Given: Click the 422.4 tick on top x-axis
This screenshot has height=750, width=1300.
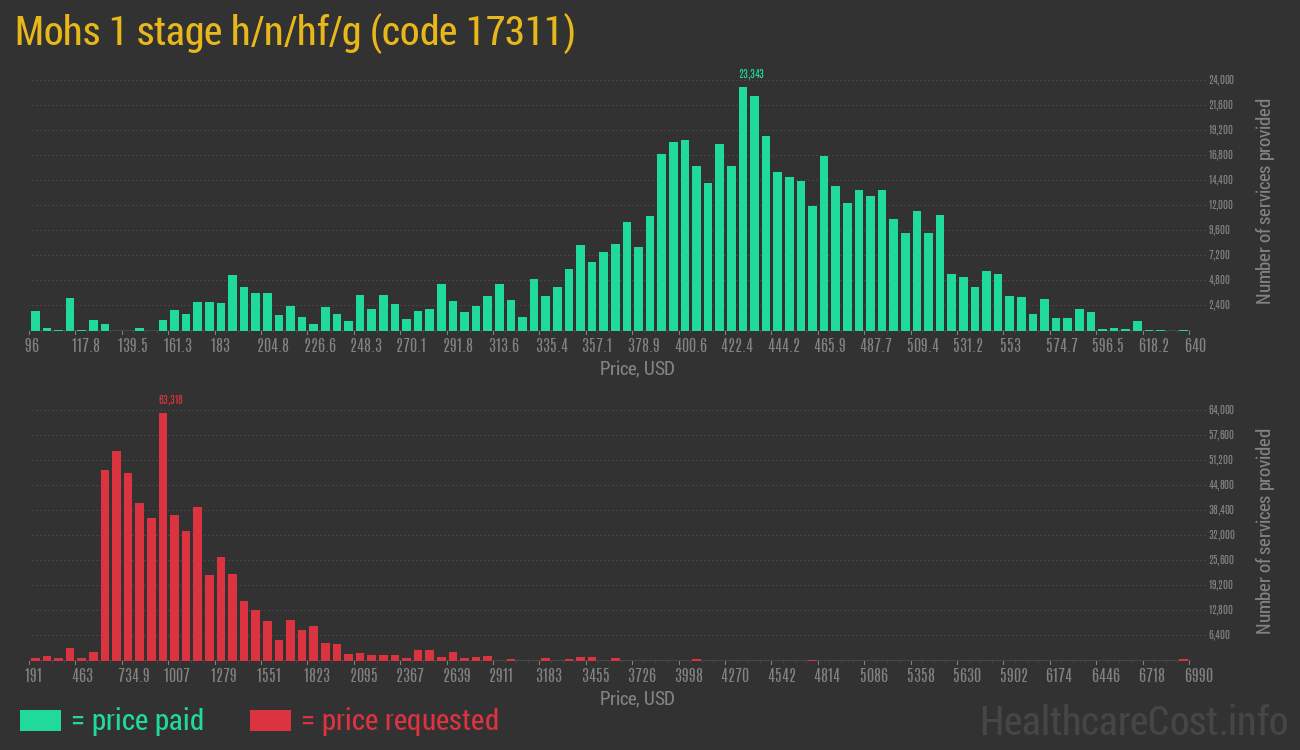Looking at the screenshot, I should click(738, 346).
